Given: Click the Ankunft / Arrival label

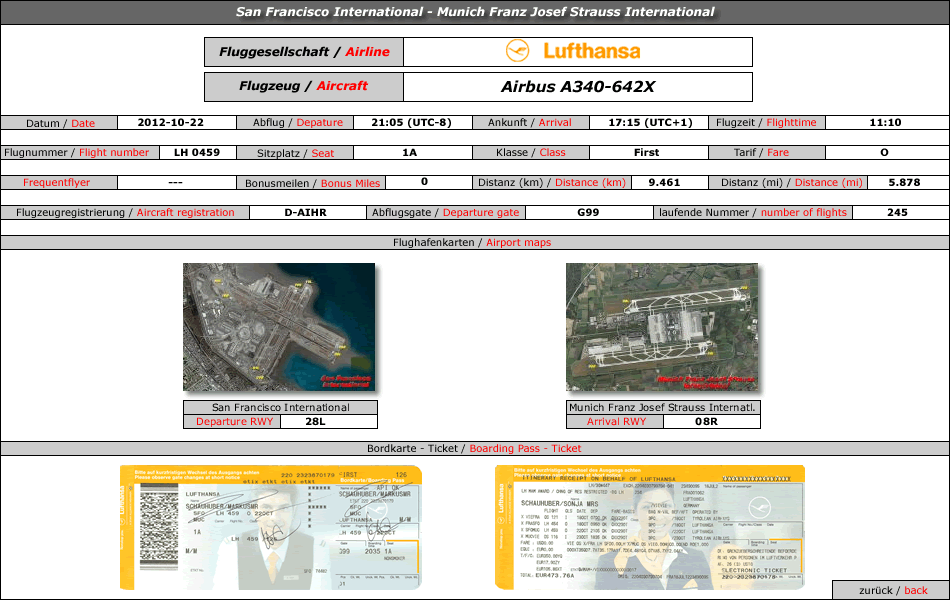Looking at the screenshot, I should tap(530, 122).
